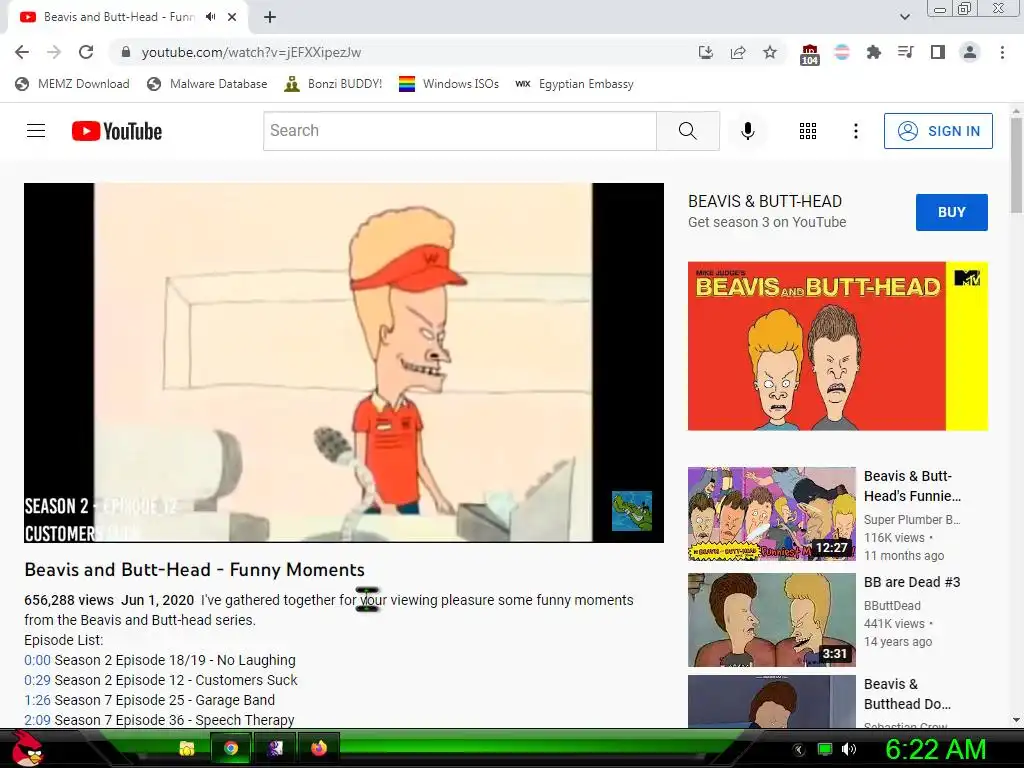
Task: Bookmark this page with the star icon
Action: [770, 52]
